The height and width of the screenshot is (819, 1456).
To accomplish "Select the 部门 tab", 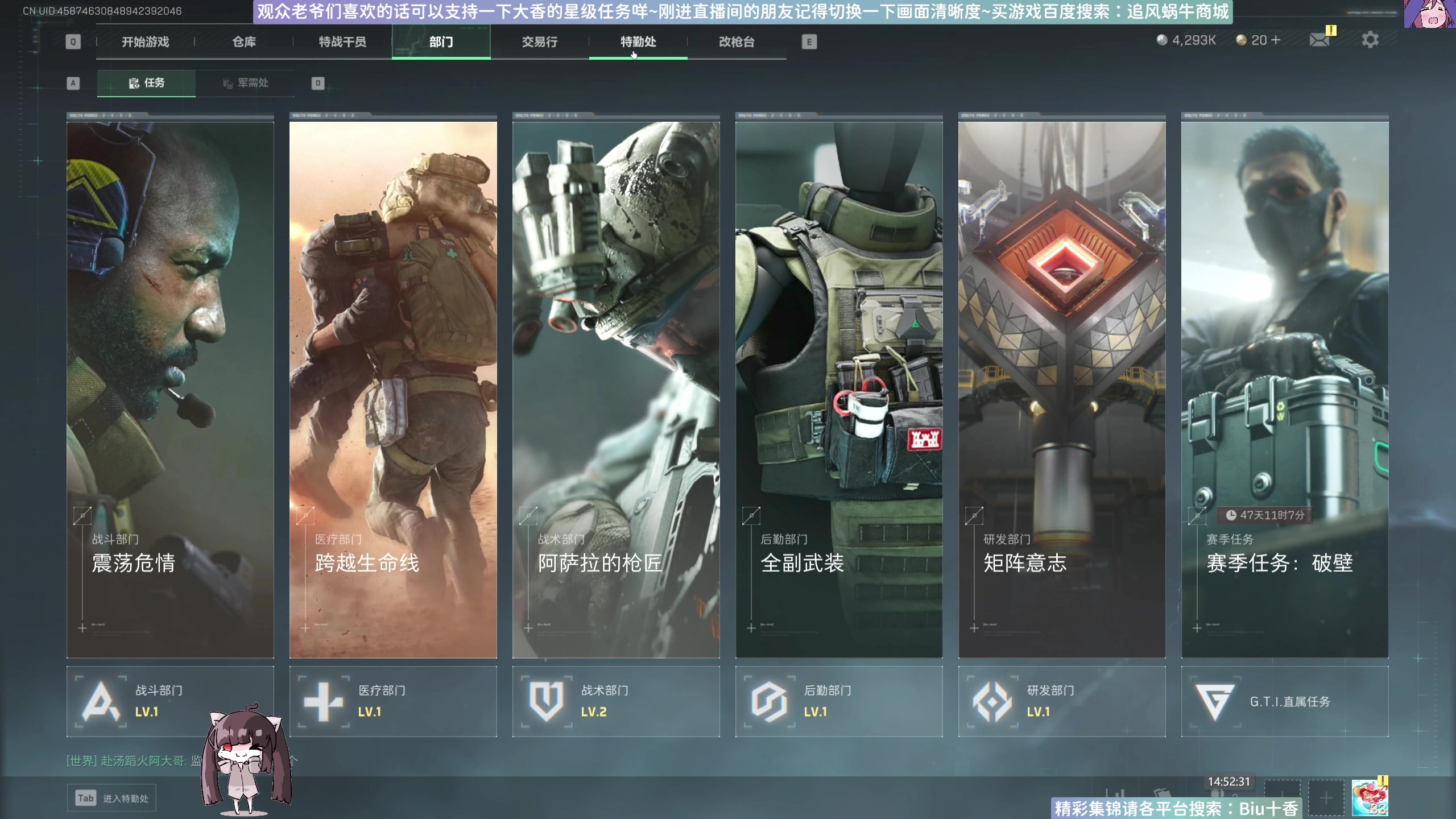I will tap(441, 42).
